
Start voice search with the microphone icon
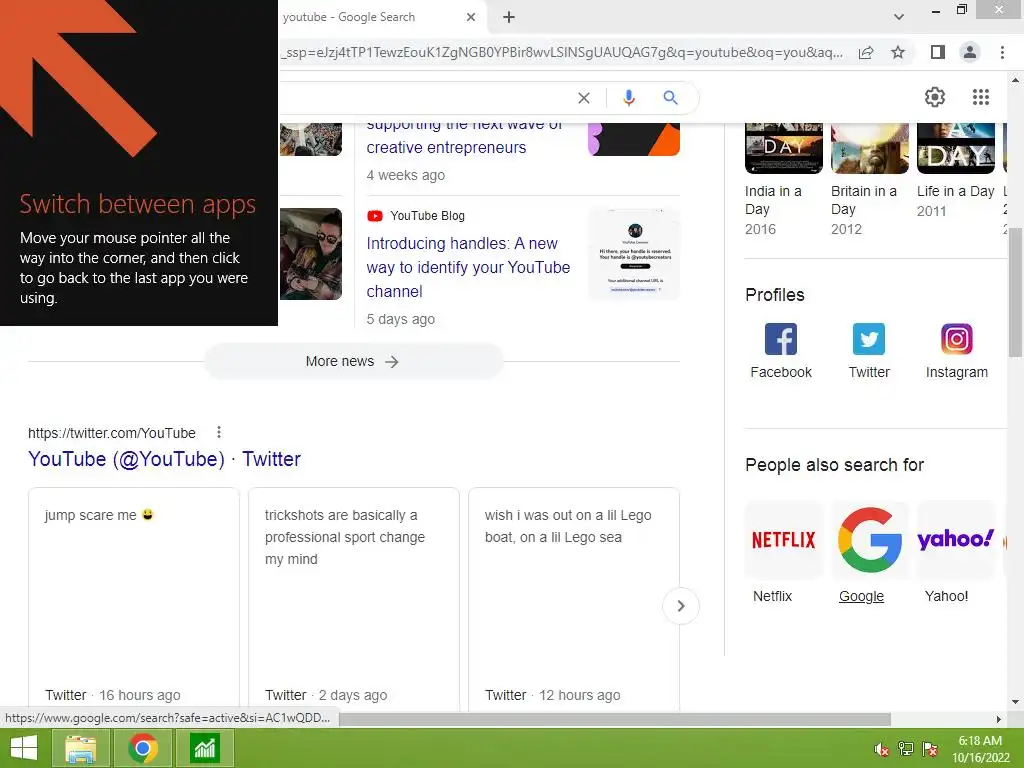628,98
